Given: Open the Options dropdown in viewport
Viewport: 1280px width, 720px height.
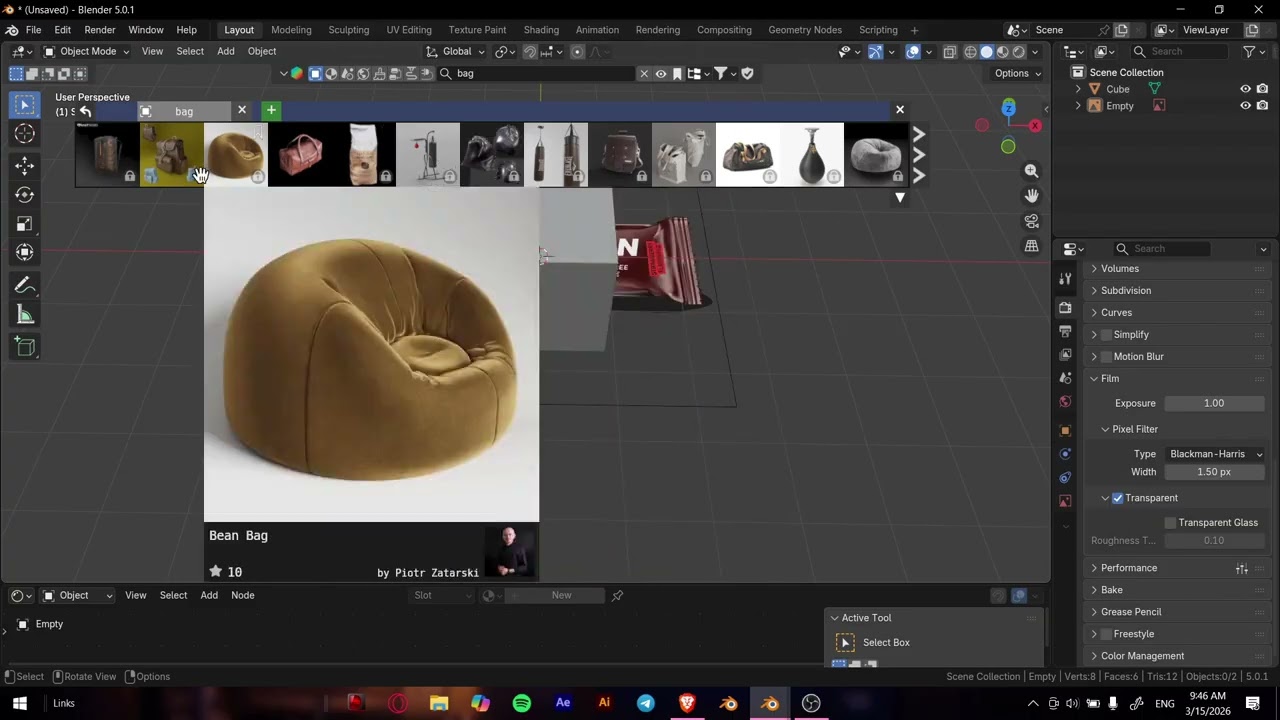Looking at the screenshot, I should click(x=1018, y=73).
